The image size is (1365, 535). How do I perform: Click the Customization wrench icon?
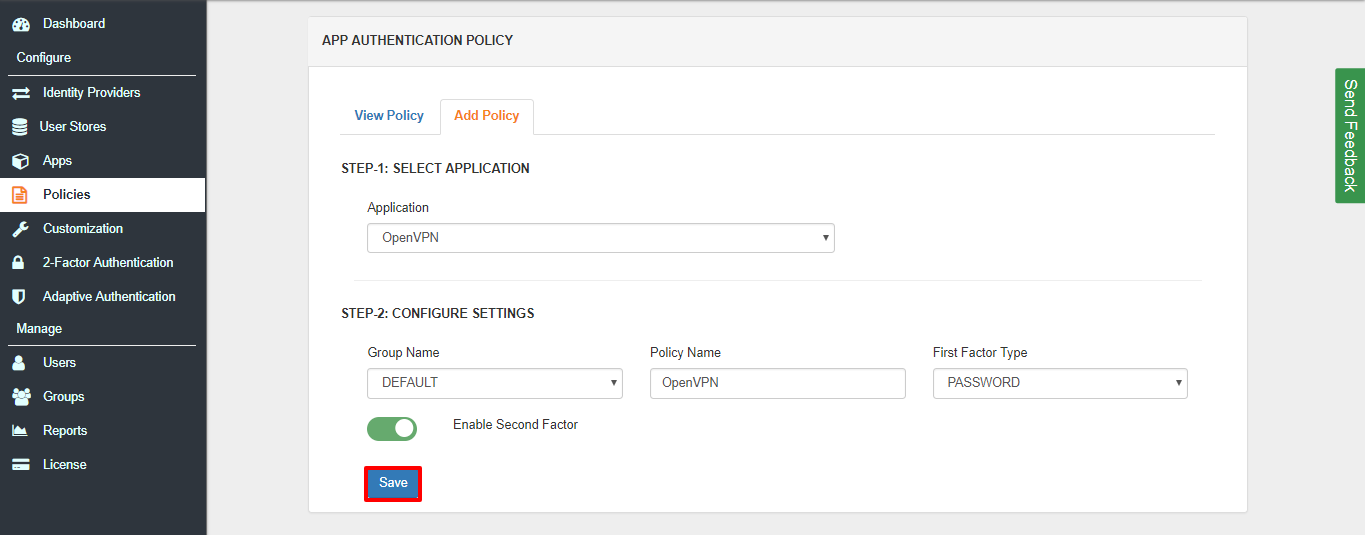point(20,229)
